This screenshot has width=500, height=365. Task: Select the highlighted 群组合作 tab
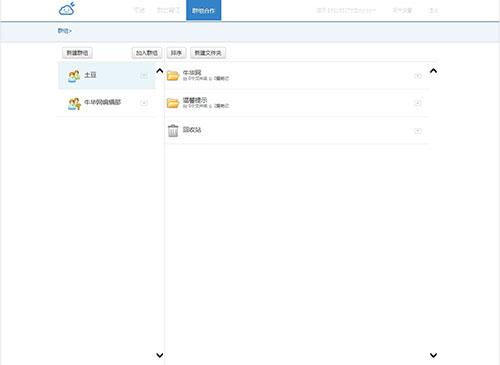click(203, 10)
